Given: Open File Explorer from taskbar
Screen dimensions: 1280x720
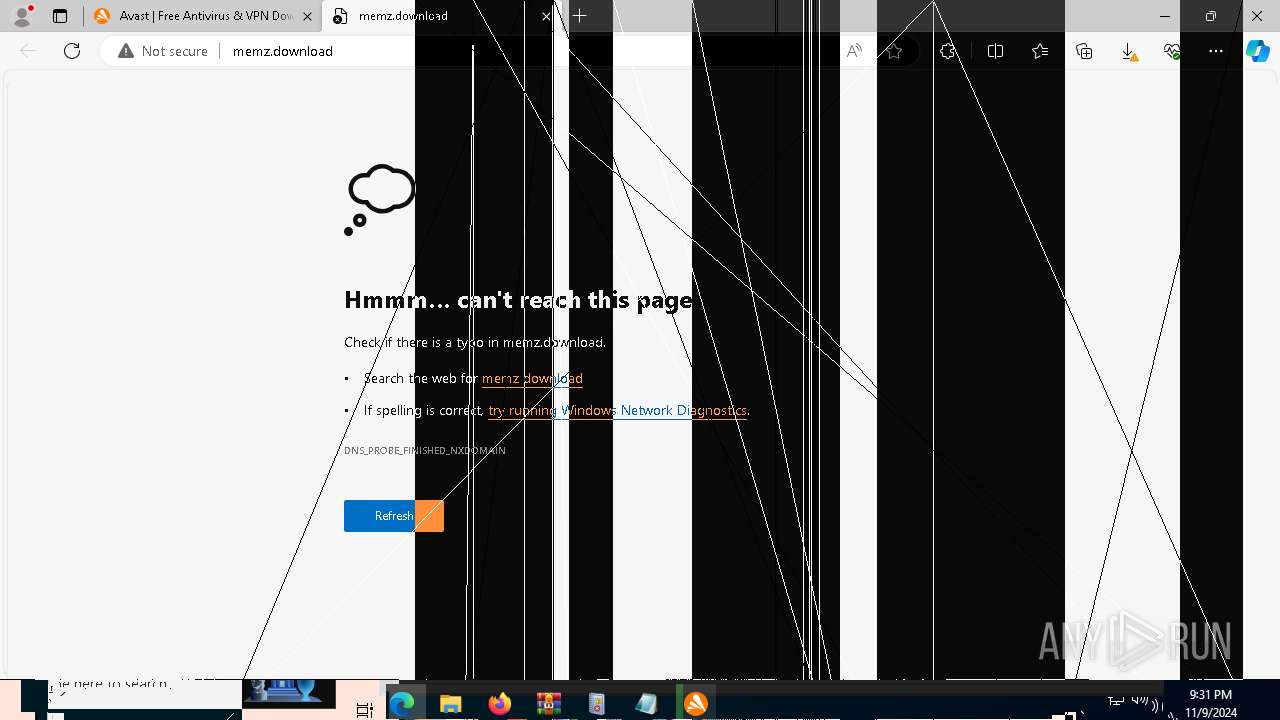Looking at the screenshot, I should pyautogui.click(x=450, y=704).
